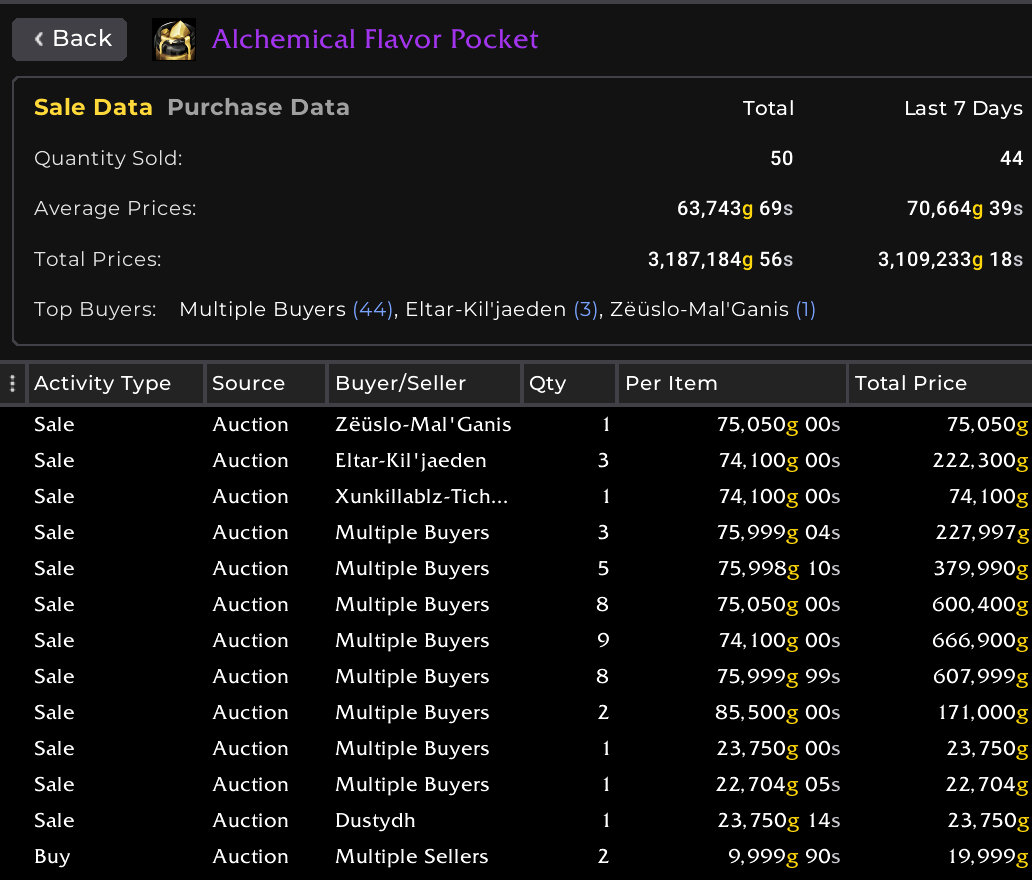1032x880 pixels.
Task: Click the 75,998g 10s per item value
Action: click(779, 569)
